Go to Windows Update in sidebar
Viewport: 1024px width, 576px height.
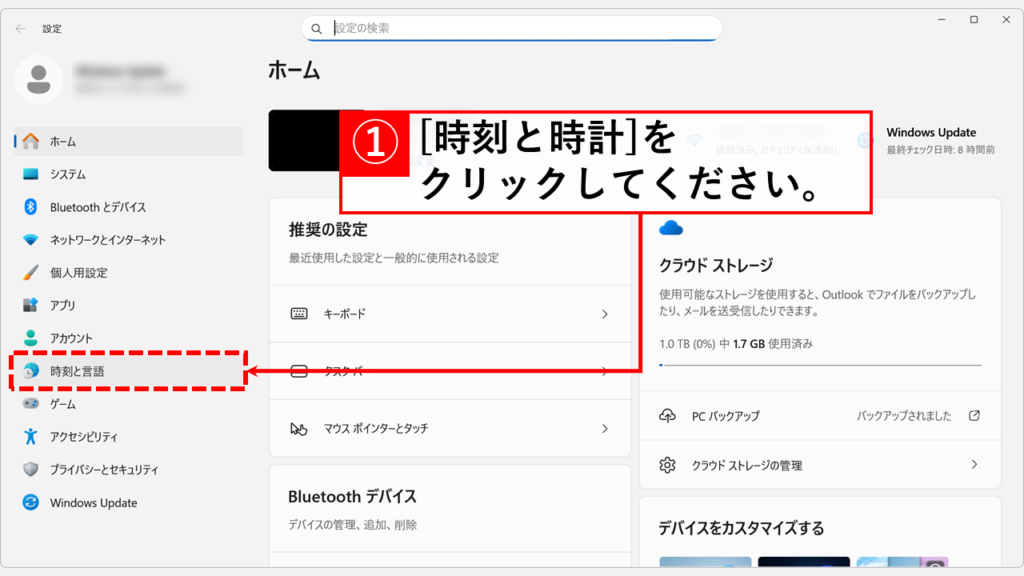tap(93, 503)
